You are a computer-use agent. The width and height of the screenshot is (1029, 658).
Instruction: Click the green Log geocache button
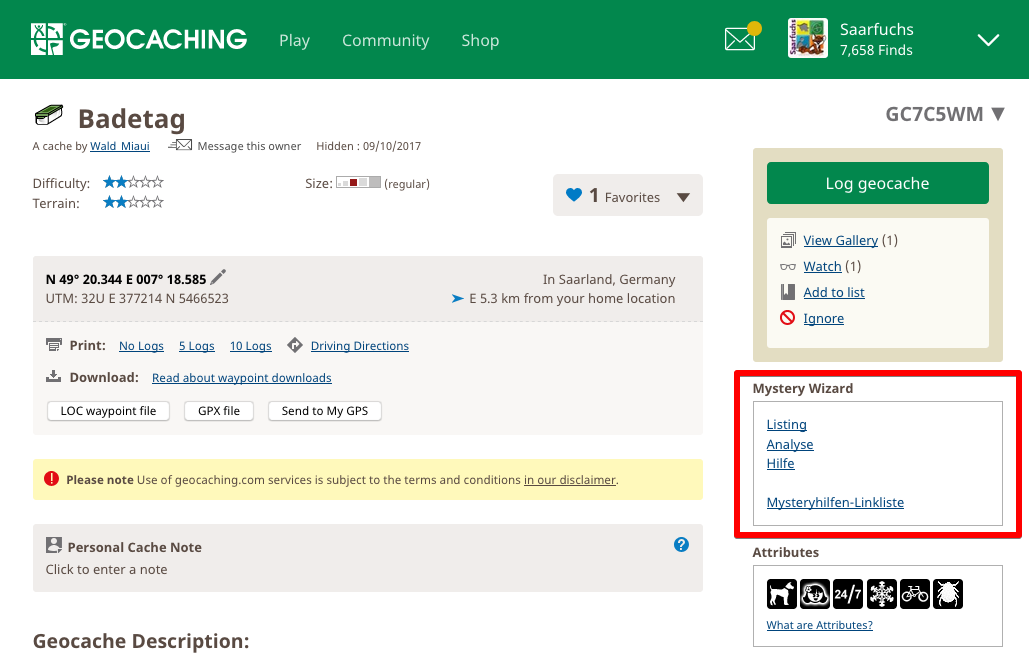(877, 183)
